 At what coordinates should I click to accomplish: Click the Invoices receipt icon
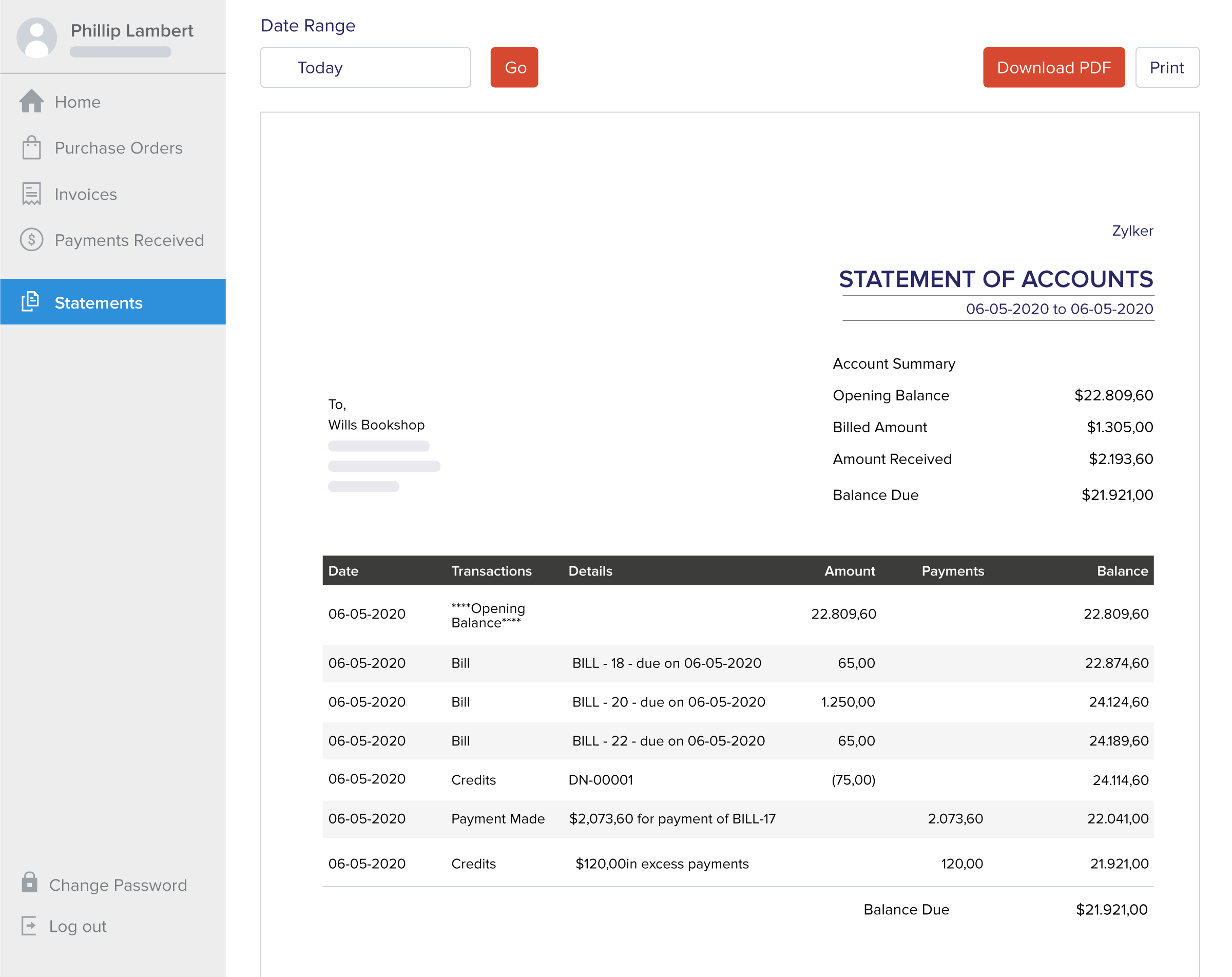tap(31, 194)
